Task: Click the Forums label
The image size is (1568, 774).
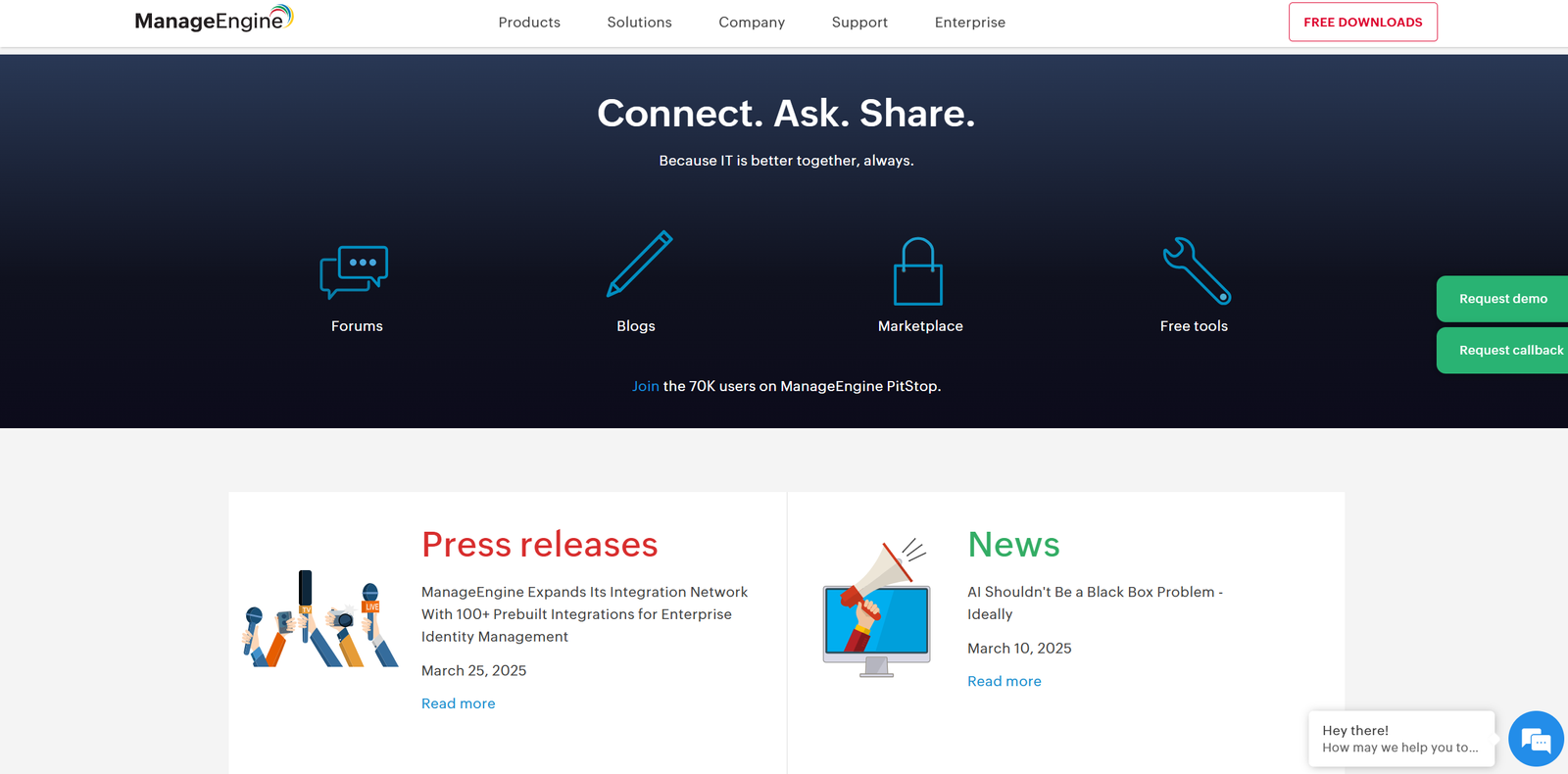Action: coord(357,326)
